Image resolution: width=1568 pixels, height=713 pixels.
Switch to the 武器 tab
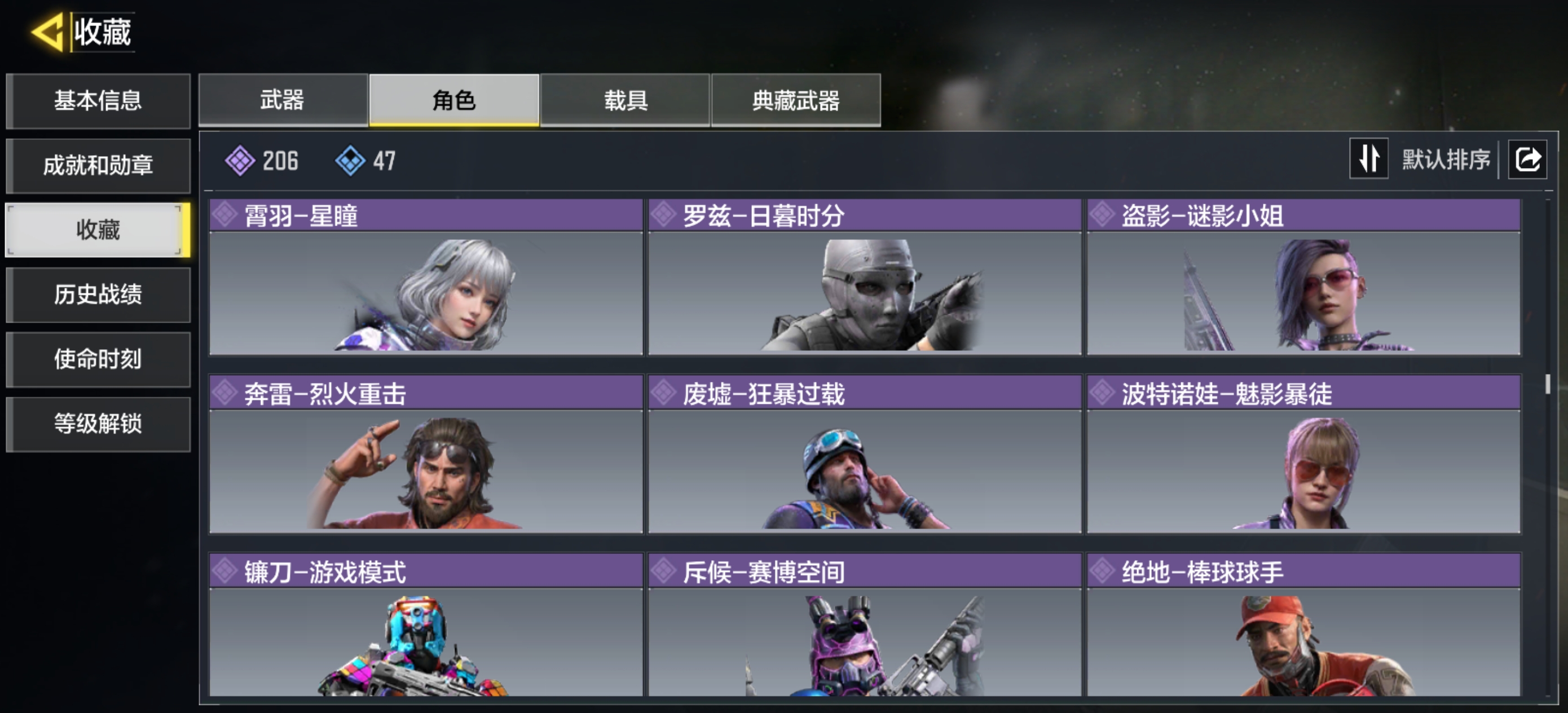[x=283, y=100]
